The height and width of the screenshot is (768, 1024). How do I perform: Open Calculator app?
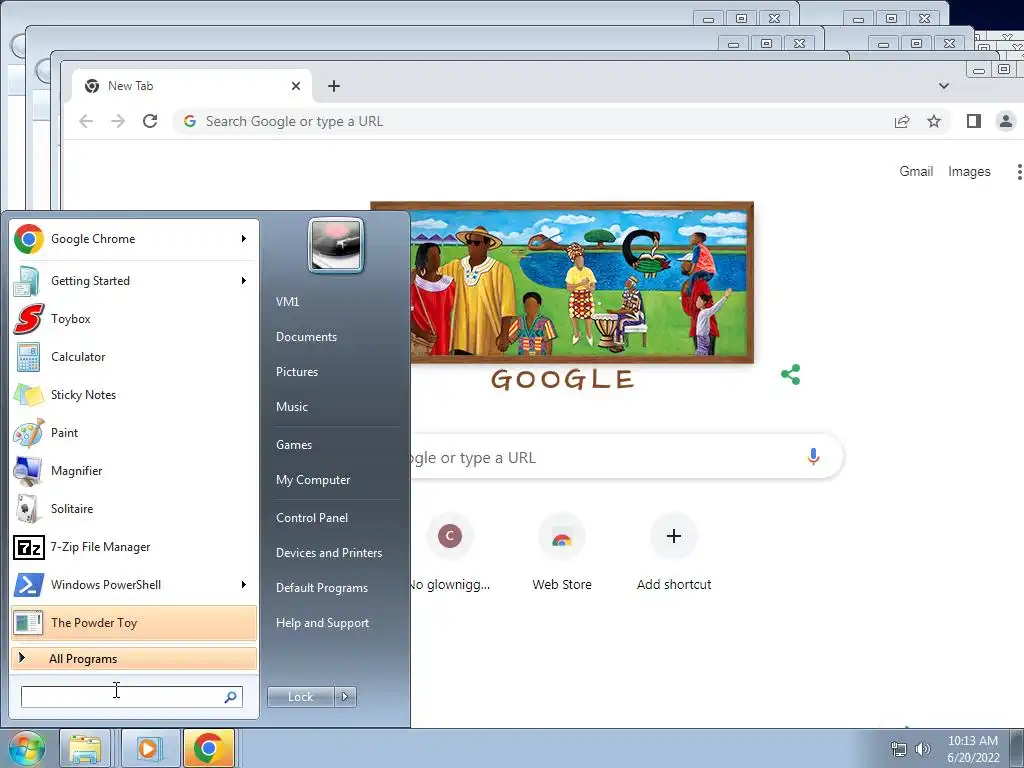134,357
